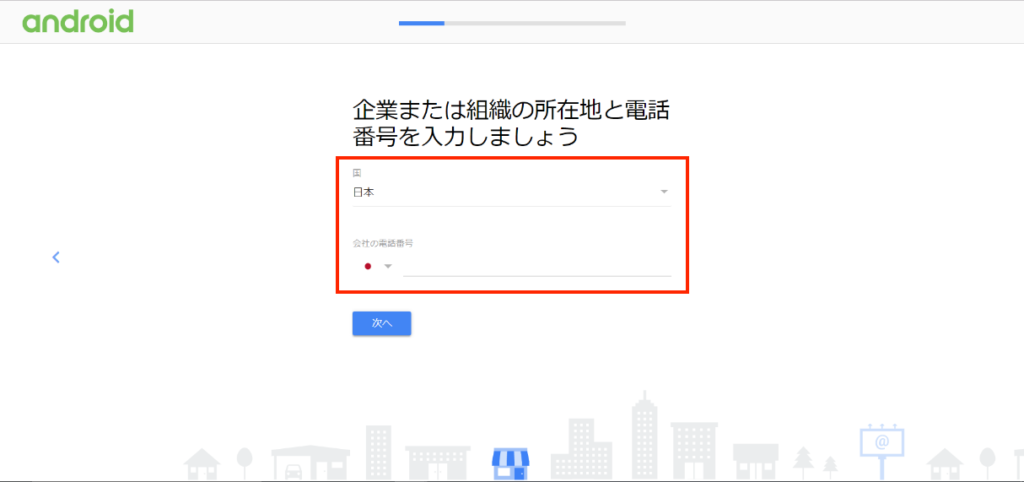Open the 国 country dropdown showing 日本

point(510,192)
